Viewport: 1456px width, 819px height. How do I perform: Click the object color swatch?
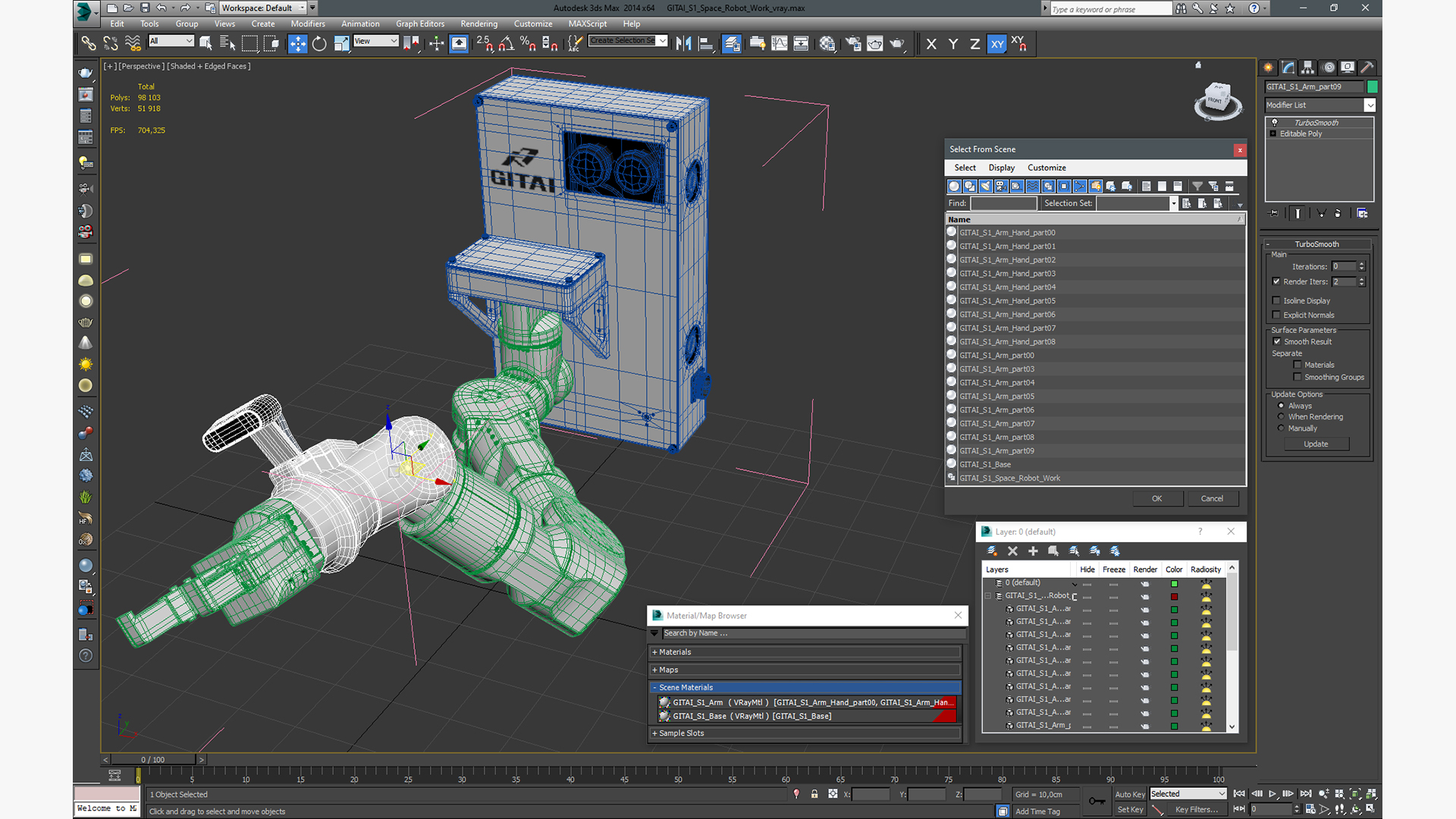pyautogui.click(x=1373, y=87)
